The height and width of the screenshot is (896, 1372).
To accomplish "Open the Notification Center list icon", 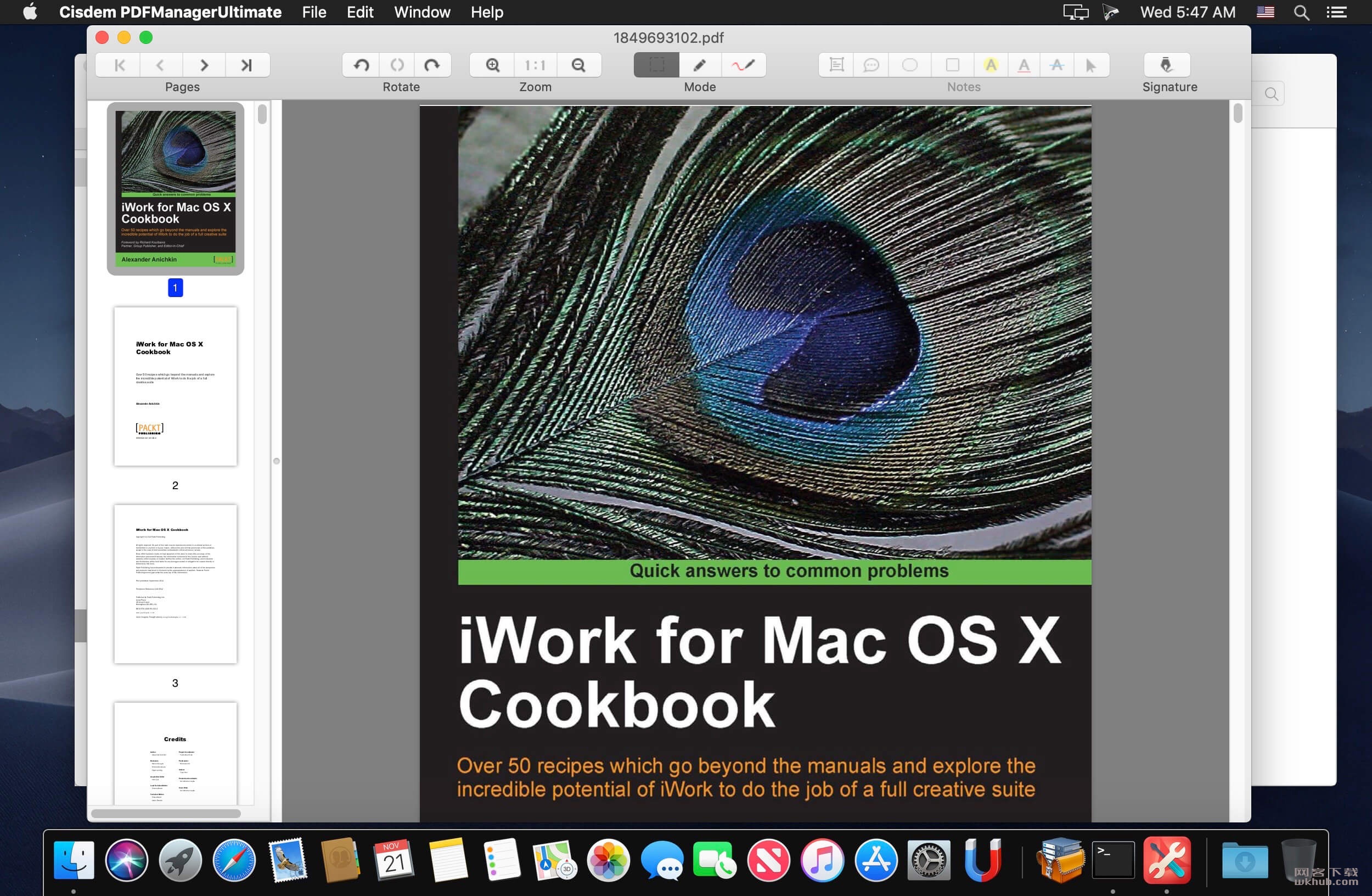I will 1336,13.
